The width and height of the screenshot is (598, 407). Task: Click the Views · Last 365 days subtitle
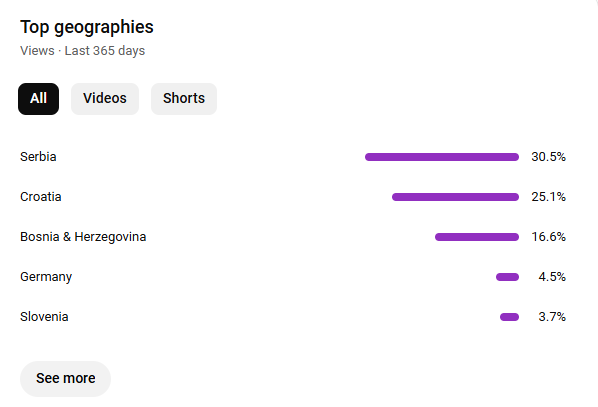83,51
